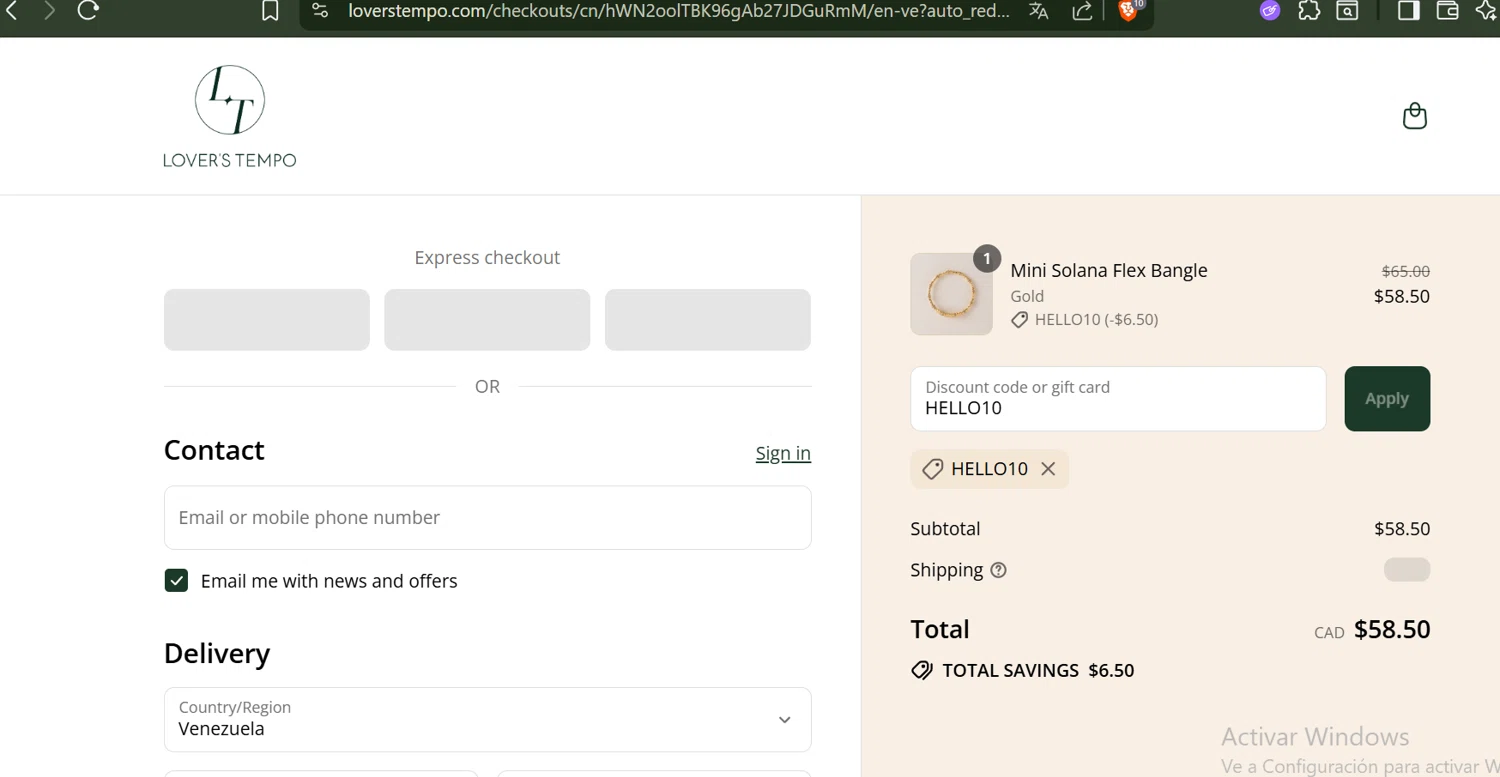This screenshot has width=1500, height=777.
Task: Open the share page icon
Action: click(x=1082, y=11)
